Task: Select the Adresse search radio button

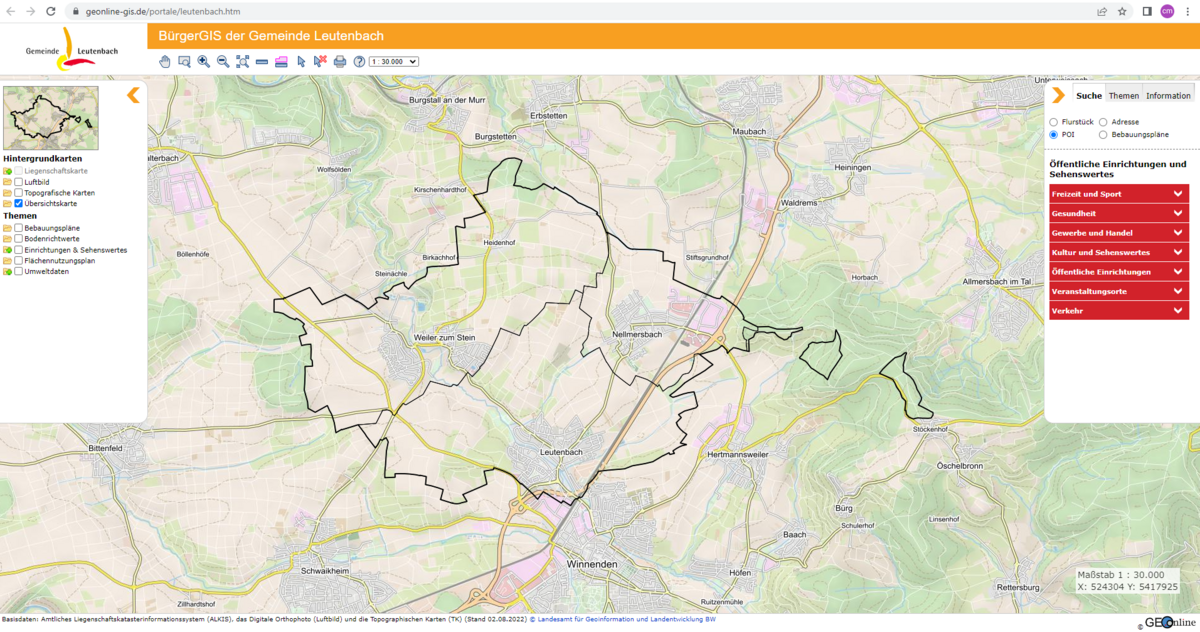Action: click(x=1103, y=122)
